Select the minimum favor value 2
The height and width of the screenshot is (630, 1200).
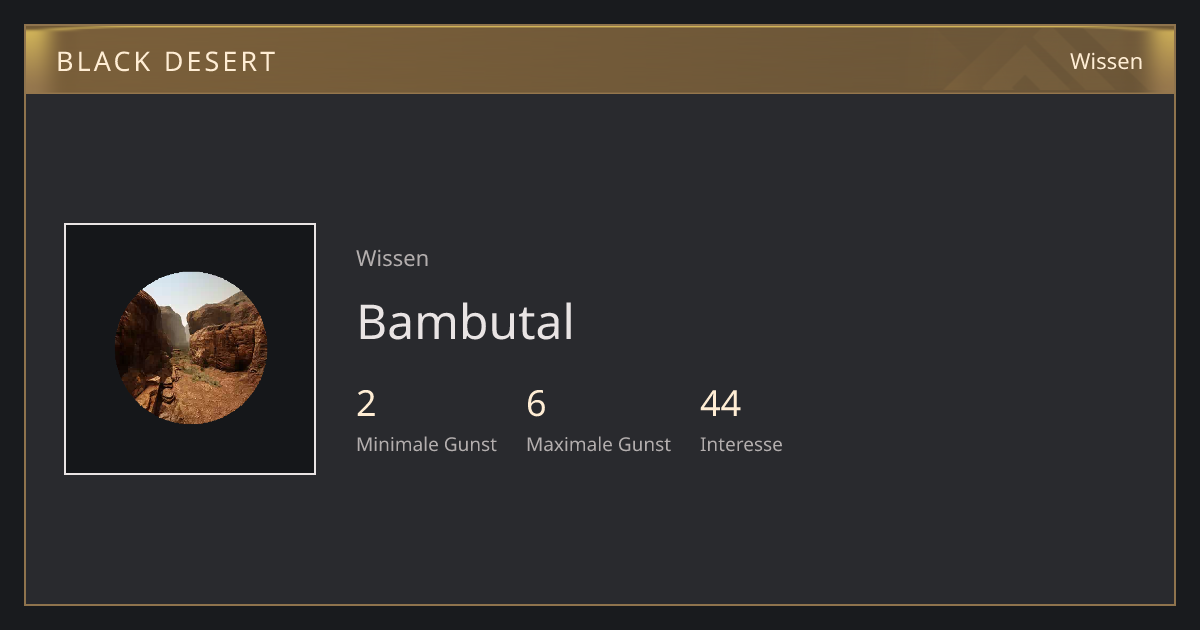point(366,404)
